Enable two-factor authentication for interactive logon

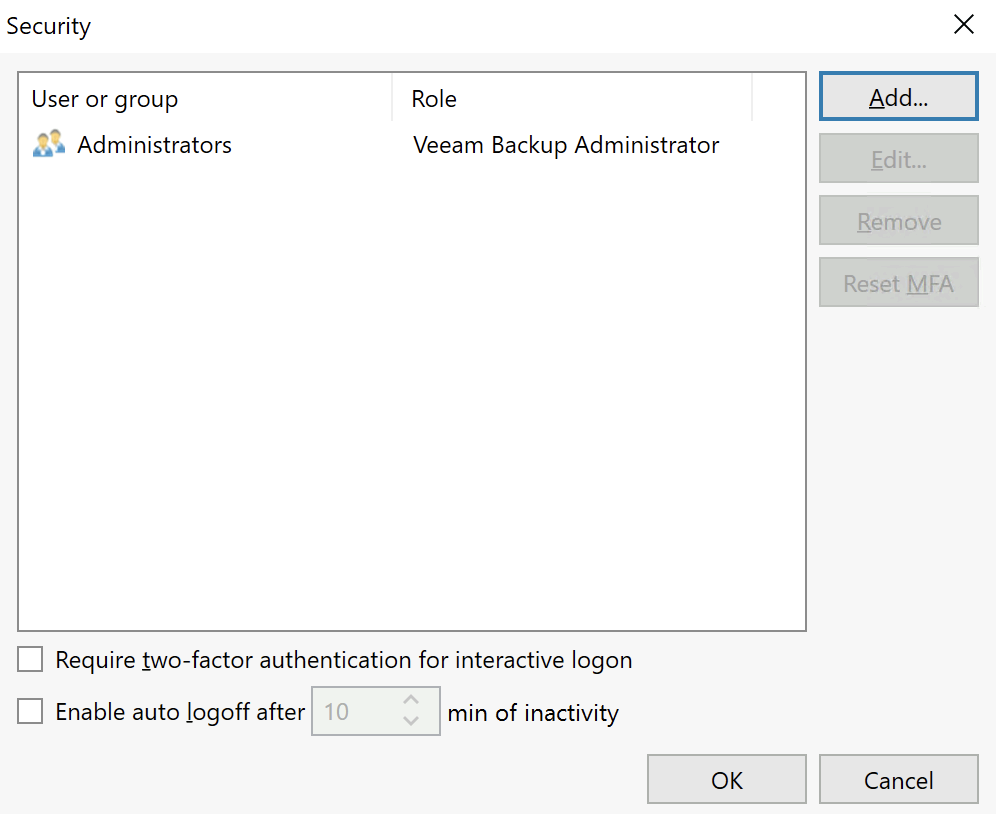pyautogui.click(x=29, y=659)
